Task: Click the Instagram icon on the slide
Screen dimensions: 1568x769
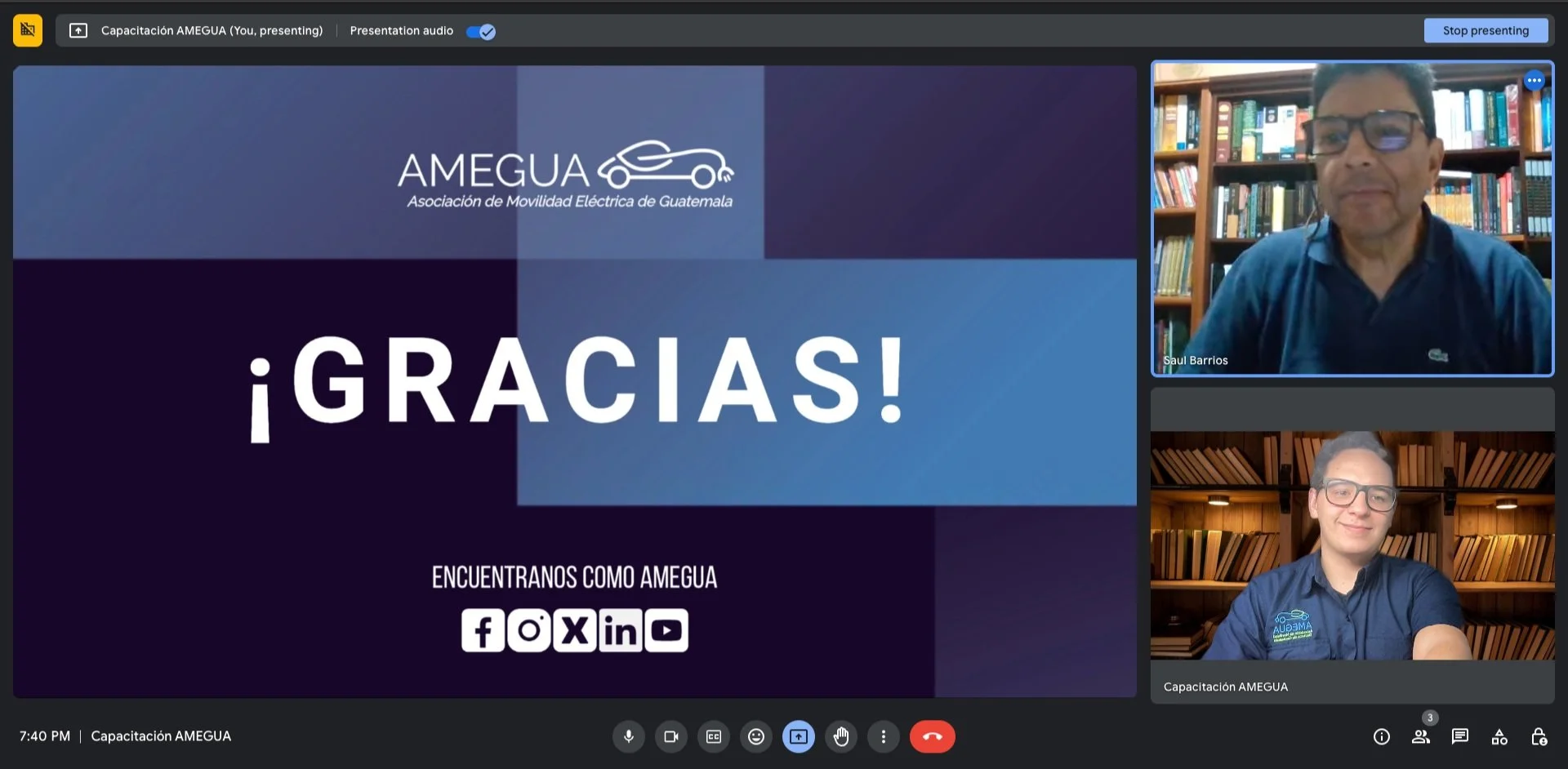Action: pyautogui.click(x=528, y=630)
